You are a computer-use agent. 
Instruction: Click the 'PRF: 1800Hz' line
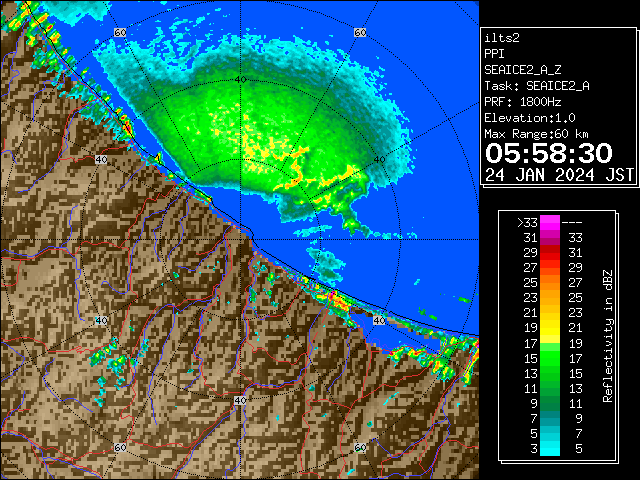point(523,102)
